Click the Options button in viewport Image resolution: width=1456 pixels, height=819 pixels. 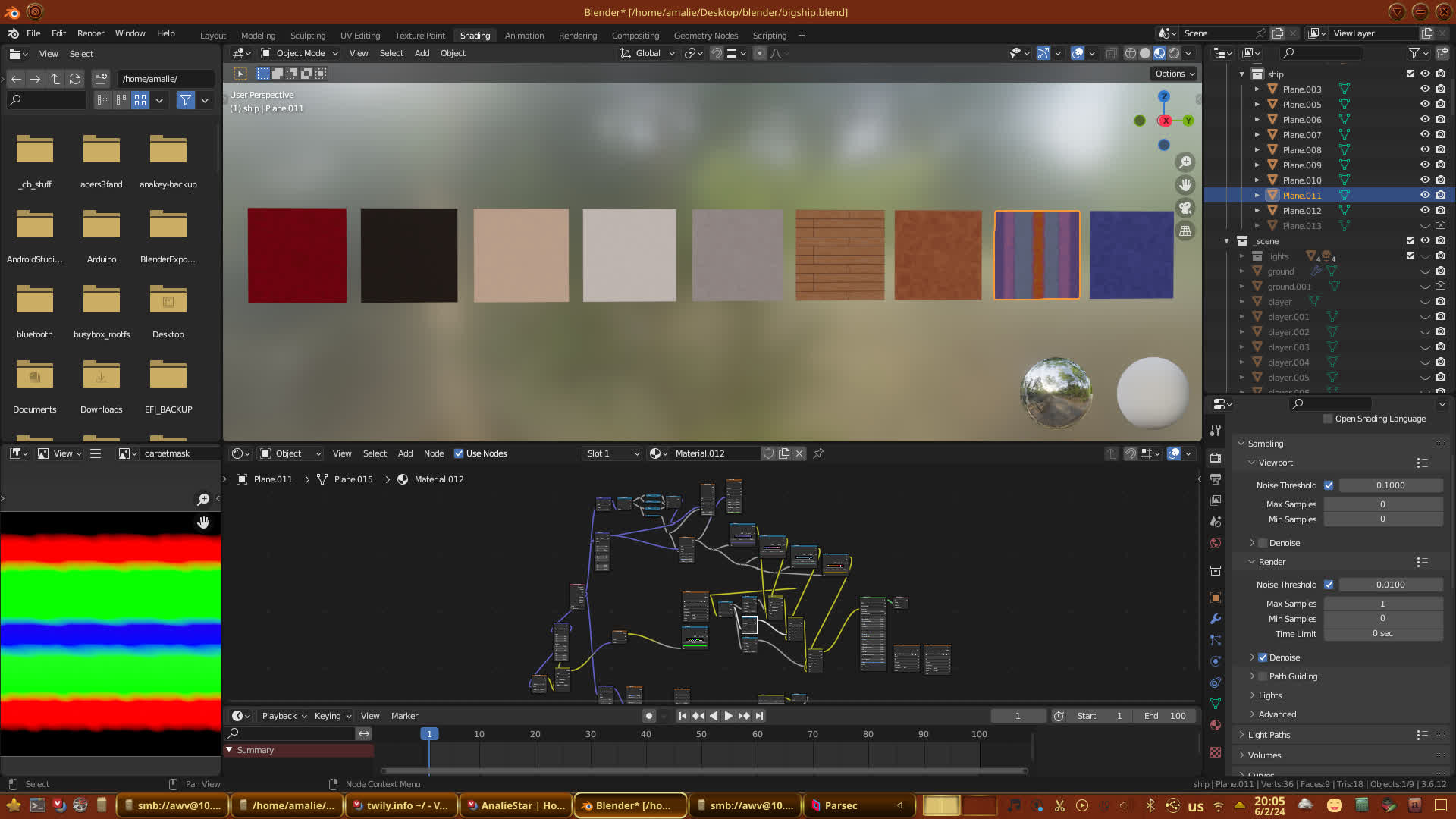tap(1174, 74)
